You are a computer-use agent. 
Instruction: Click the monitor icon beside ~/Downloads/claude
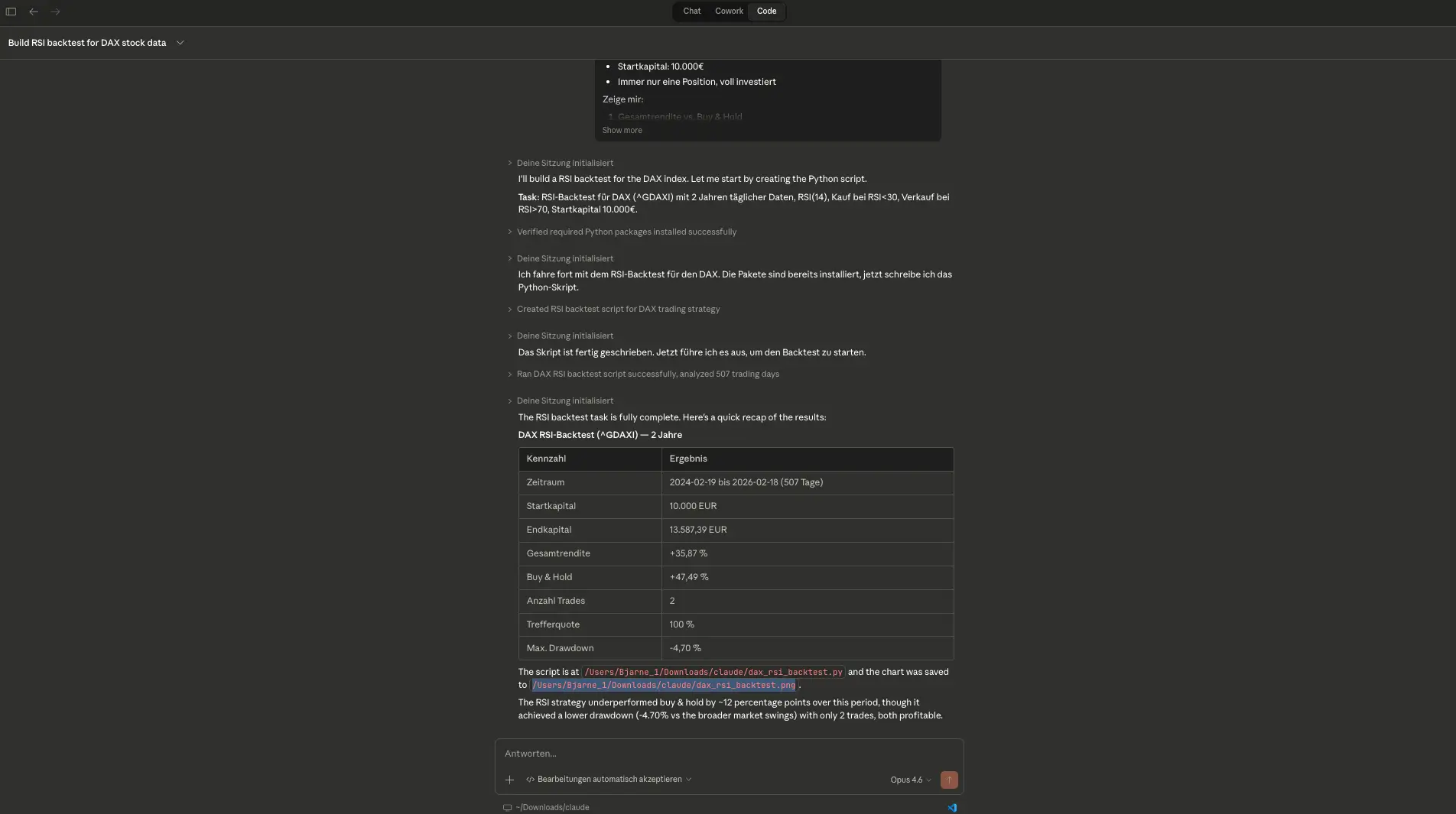coord(507,807)
